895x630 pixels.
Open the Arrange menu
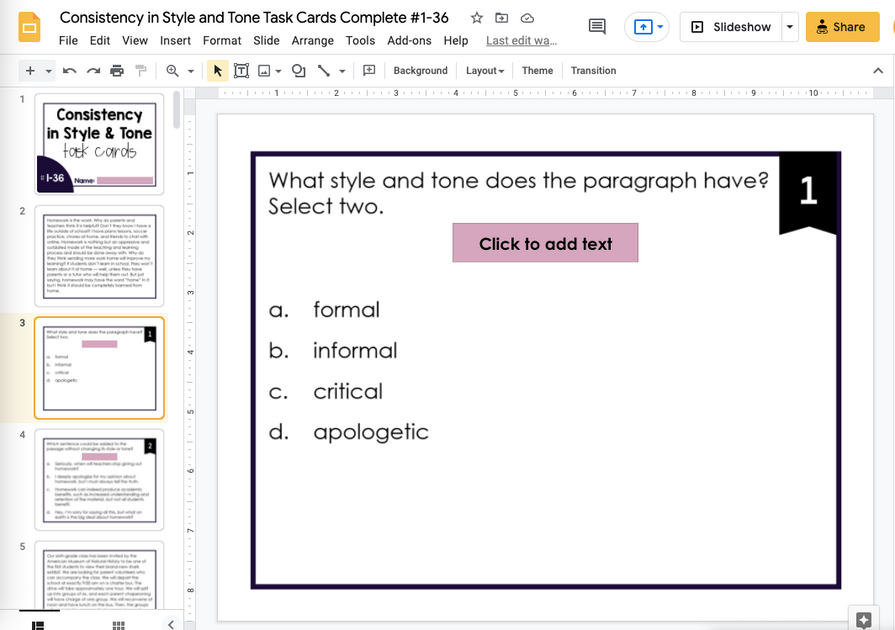click(313, 41)
